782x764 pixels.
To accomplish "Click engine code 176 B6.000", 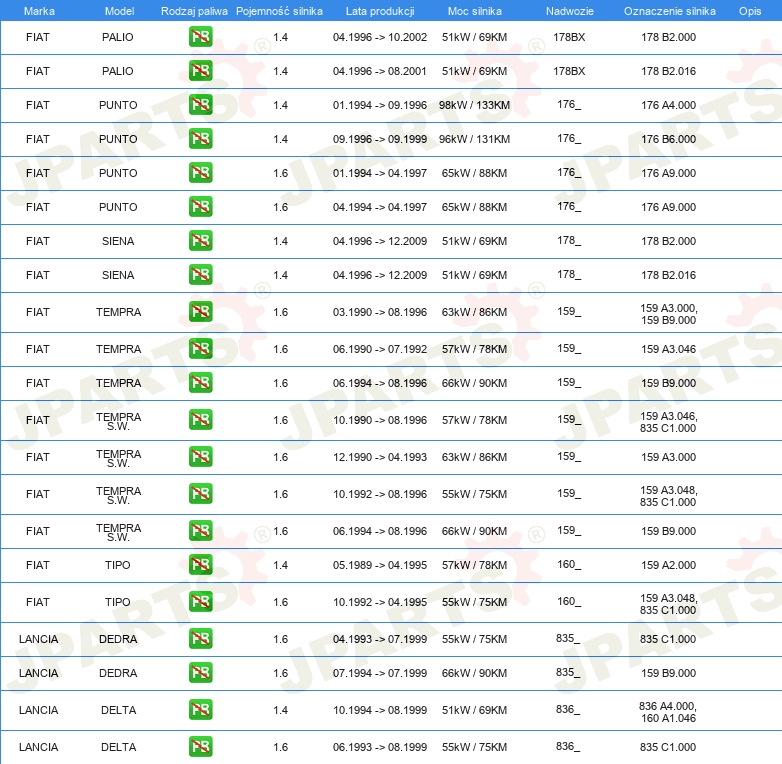I will tap(668, 139).
